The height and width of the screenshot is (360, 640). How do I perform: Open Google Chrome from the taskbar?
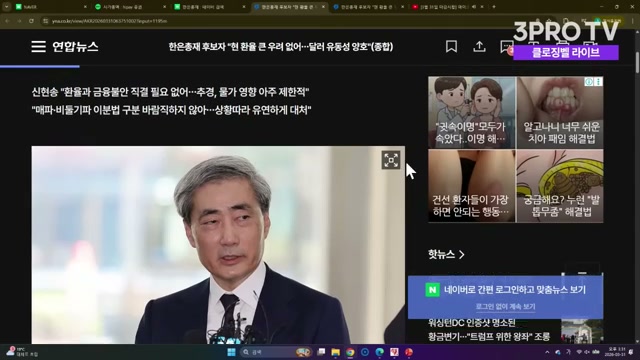pos(350,352)
